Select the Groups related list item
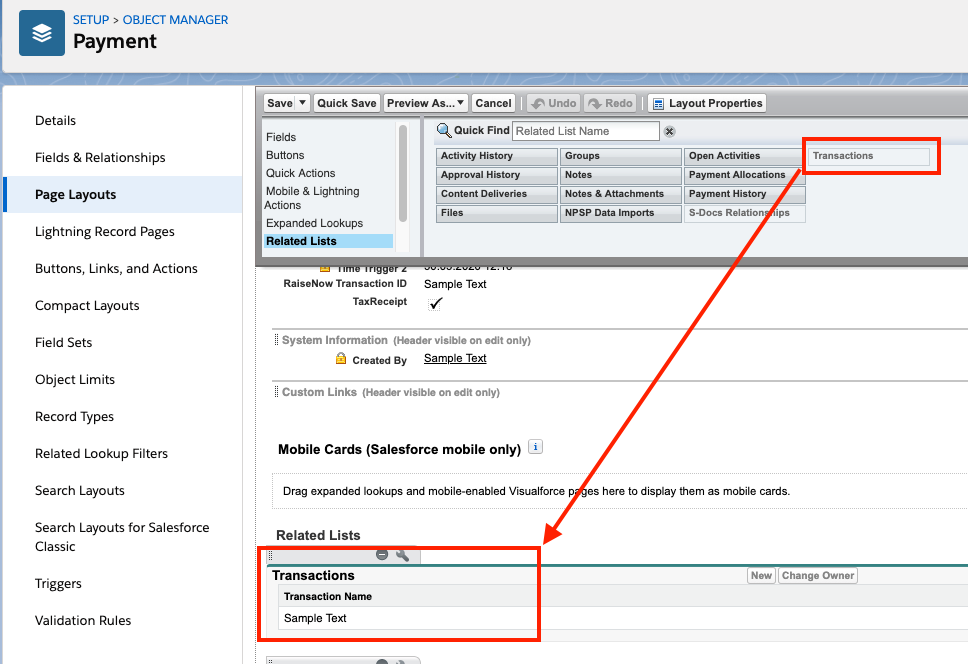968x664 pixels. click(620, 156)
